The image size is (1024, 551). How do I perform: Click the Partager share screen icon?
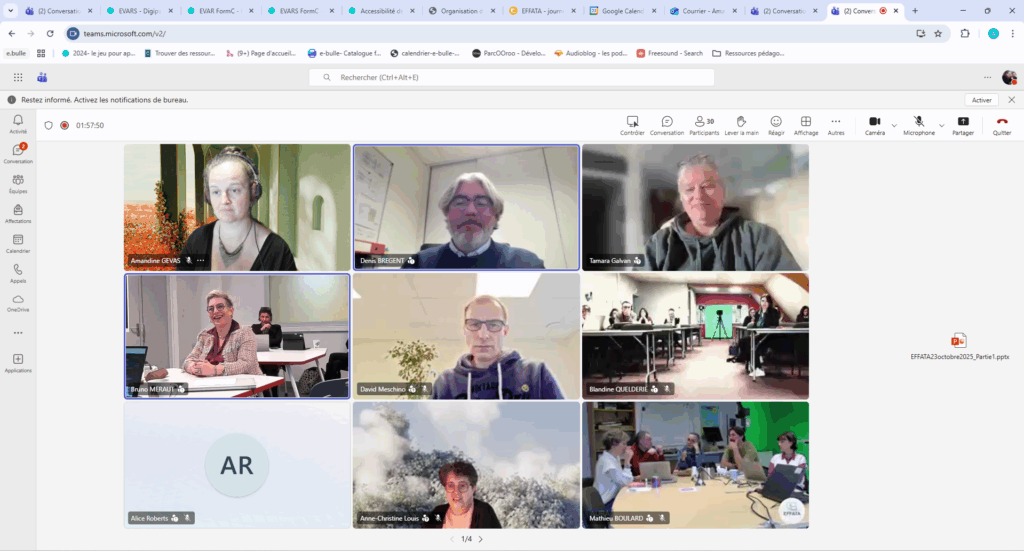click(x=963, y=122)
